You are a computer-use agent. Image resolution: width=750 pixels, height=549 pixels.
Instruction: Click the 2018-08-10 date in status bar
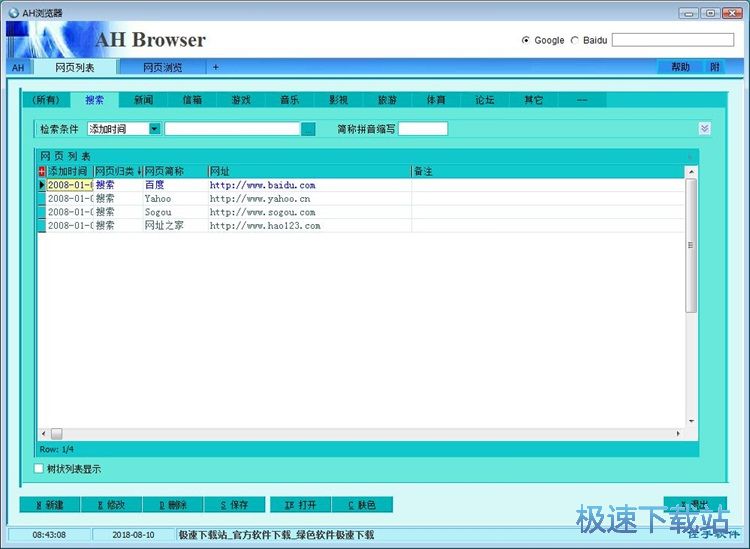click(133, 535)
